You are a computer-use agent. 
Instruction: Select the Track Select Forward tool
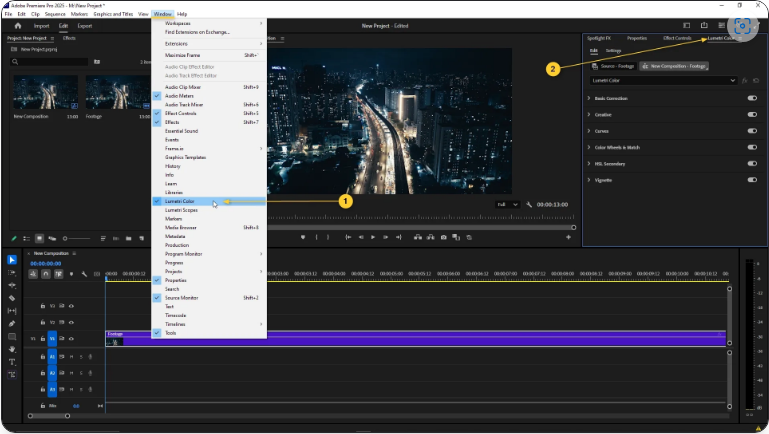[x=12, y=273]
